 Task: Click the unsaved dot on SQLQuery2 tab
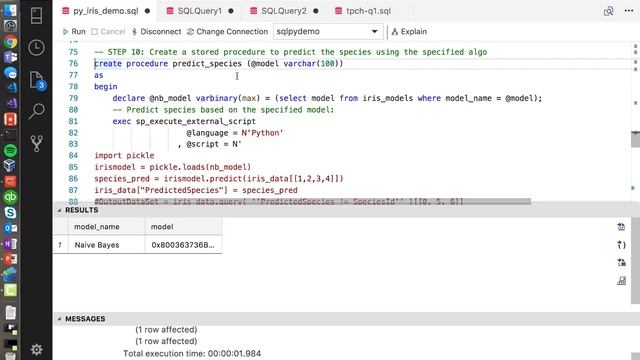(x=316, y=11)
